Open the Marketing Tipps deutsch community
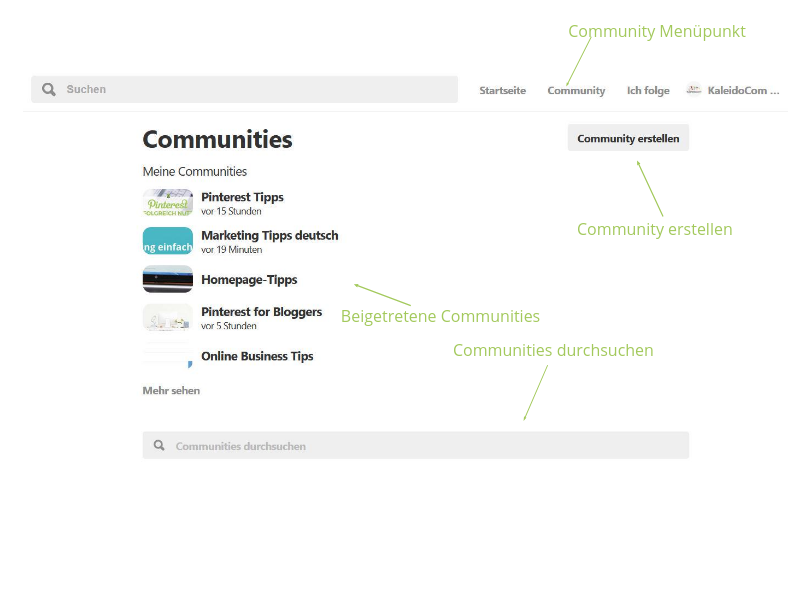 tap(271, 235)
